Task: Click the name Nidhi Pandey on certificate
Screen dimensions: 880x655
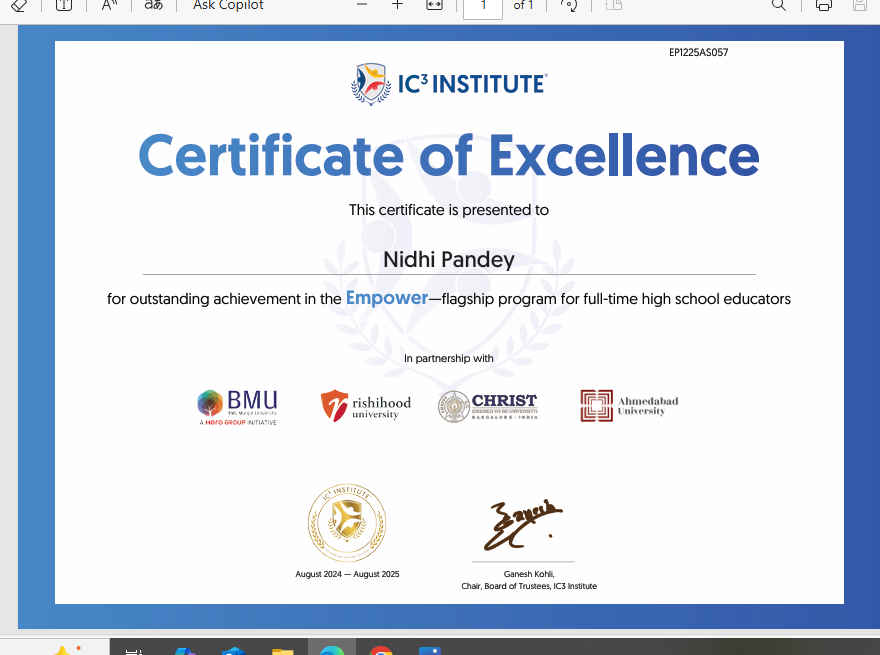Action: [x=449, y=260]
